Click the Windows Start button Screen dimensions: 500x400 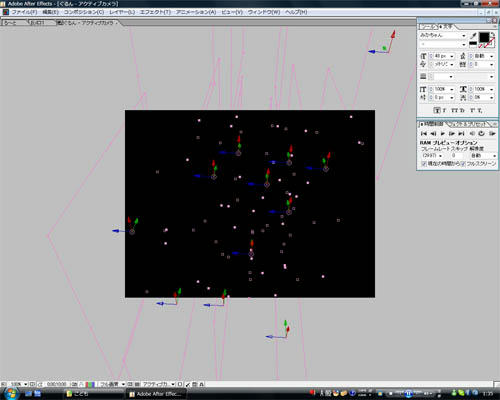11,394
